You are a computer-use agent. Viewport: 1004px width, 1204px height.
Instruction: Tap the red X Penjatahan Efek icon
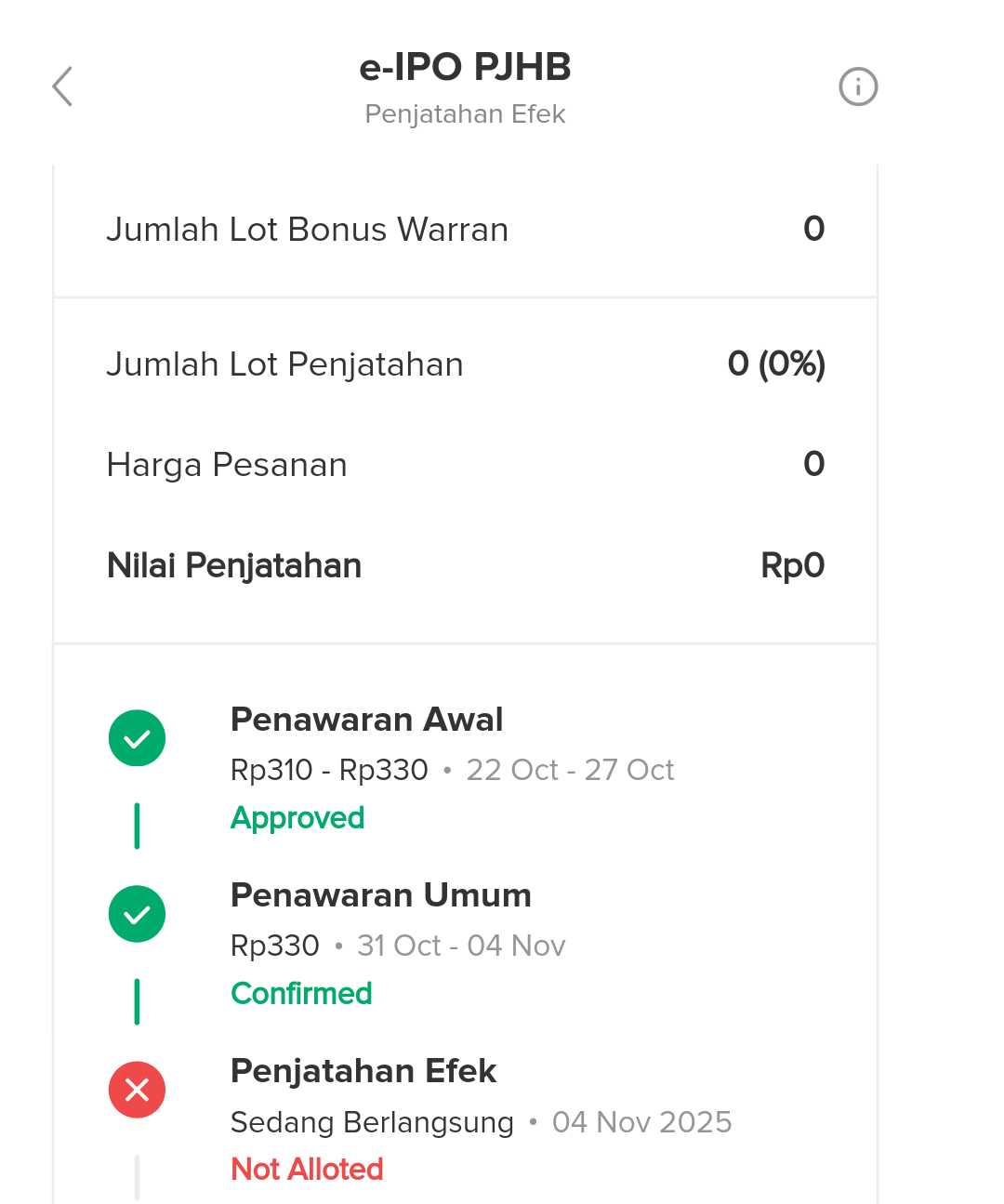point(137,1090)
